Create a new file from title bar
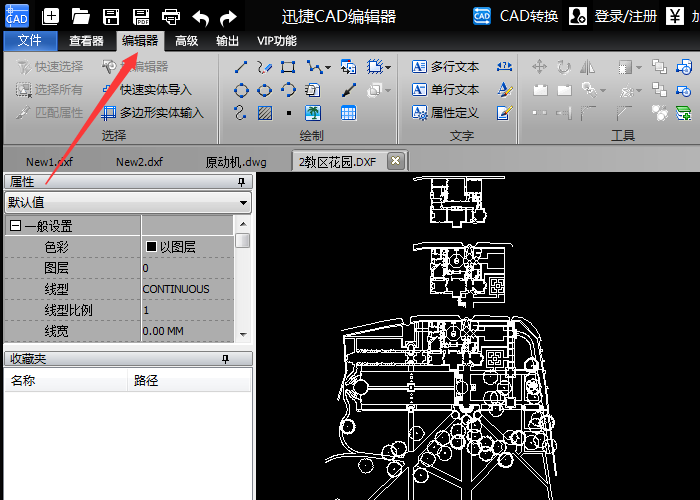Viewport: 700px width, 500px height. (50, 17)
